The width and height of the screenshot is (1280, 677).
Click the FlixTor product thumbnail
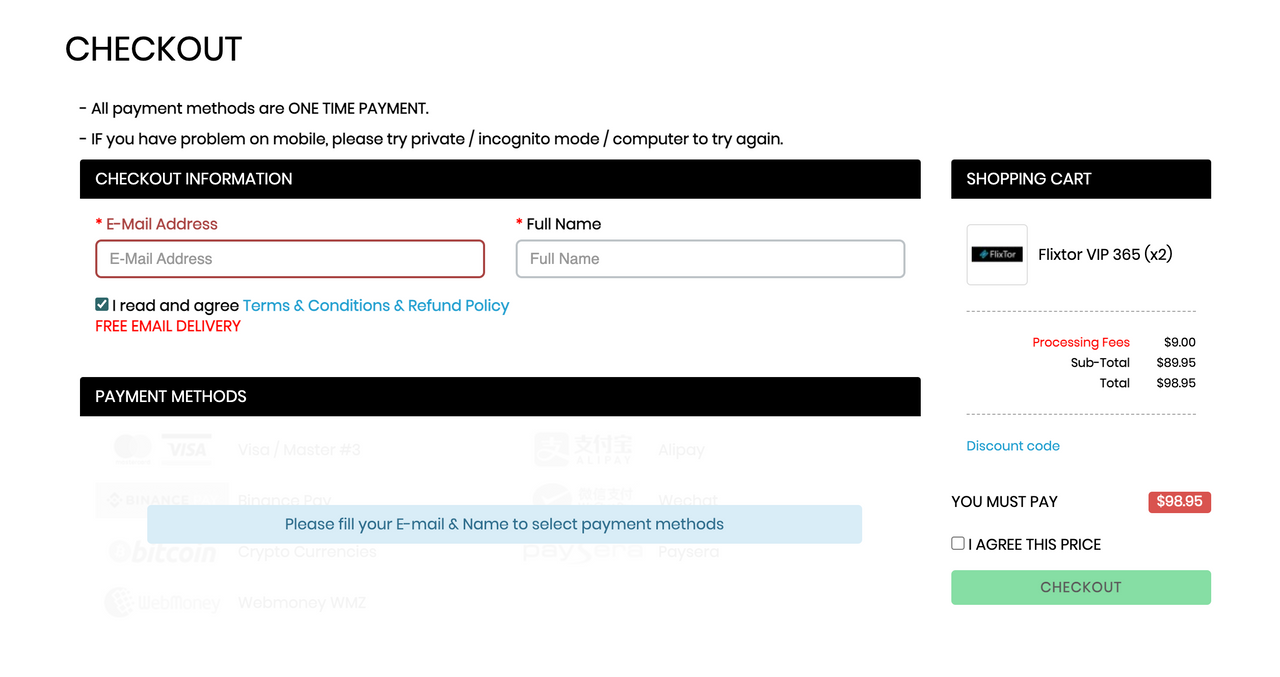click(x=997, y=254)
